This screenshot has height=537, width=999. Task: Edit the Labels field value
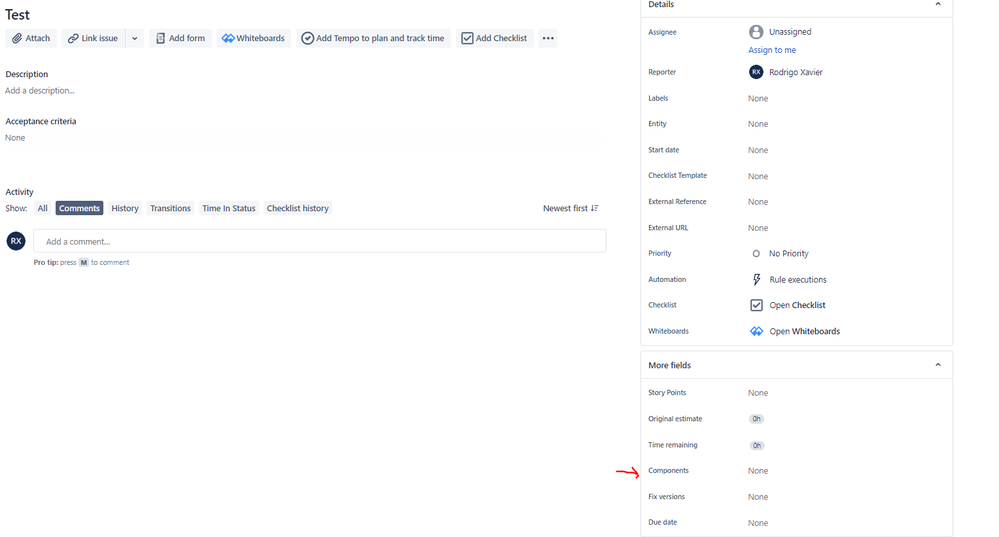(758, 99)
